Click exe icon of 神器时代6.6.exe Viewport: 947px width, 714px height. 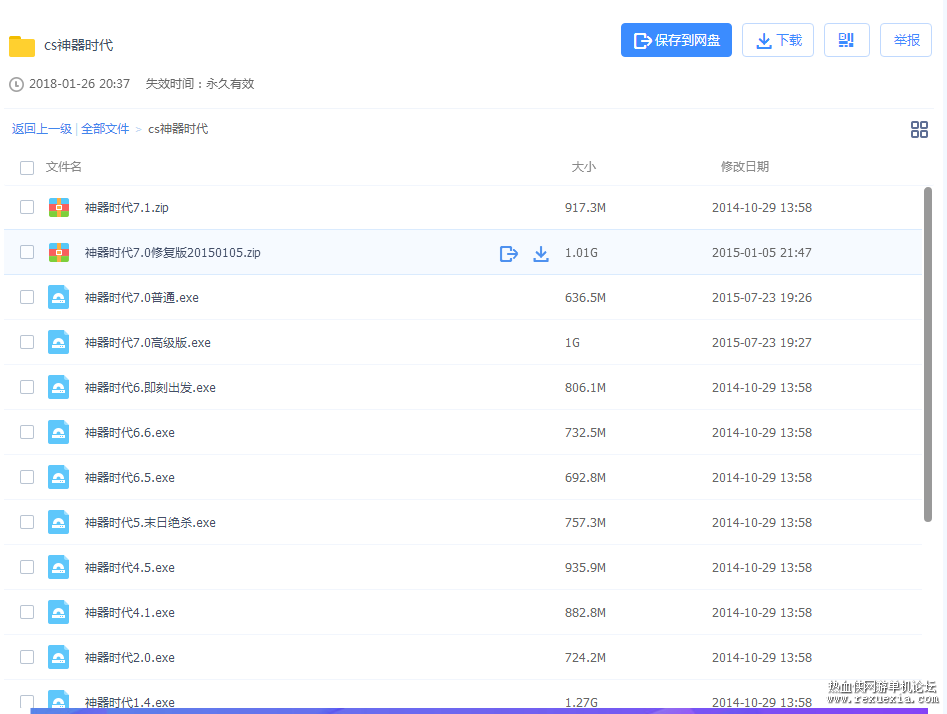tap(59, 433)
